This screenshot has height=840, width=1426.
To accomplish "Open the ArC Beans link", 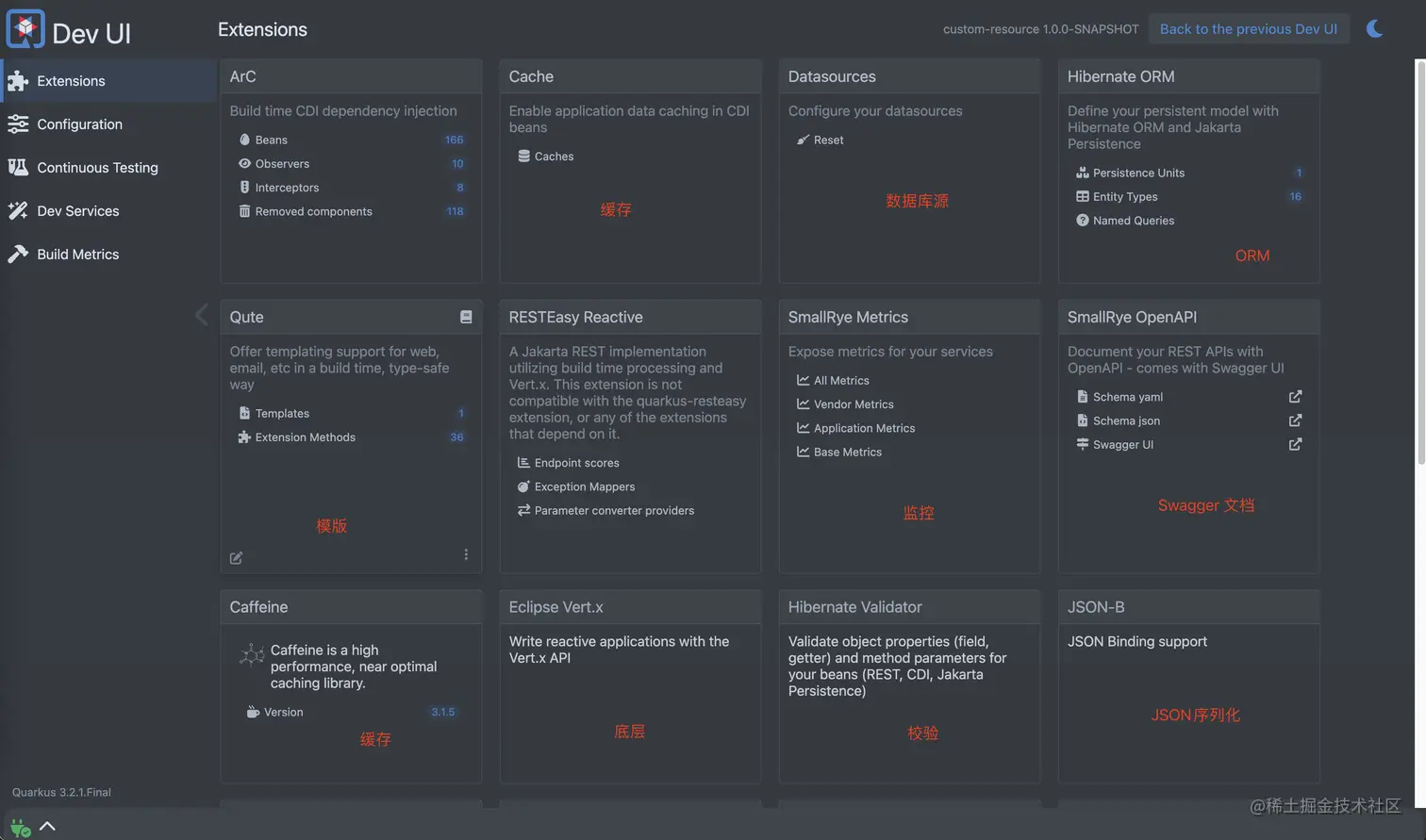I will pos(271,140).
